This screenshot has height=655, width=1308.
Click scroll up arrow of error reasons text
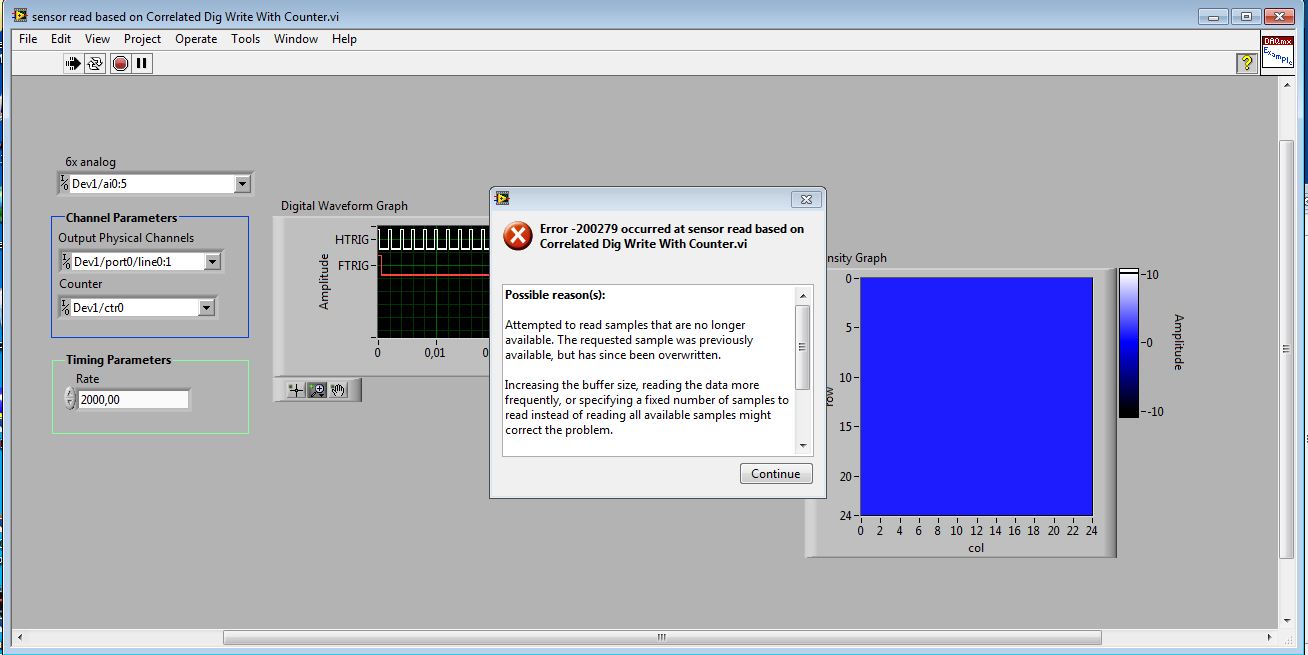tap(803, 296)
